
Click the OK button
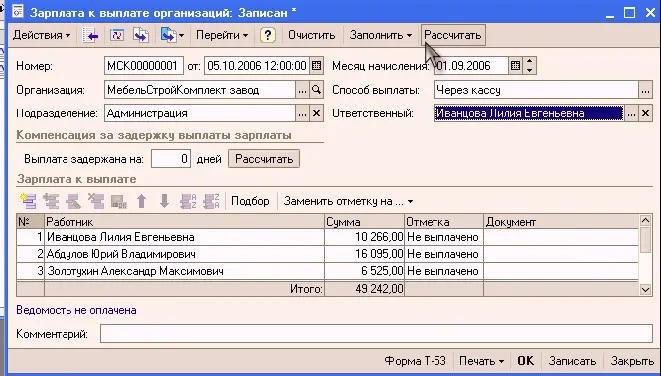(x=525, y=361)
